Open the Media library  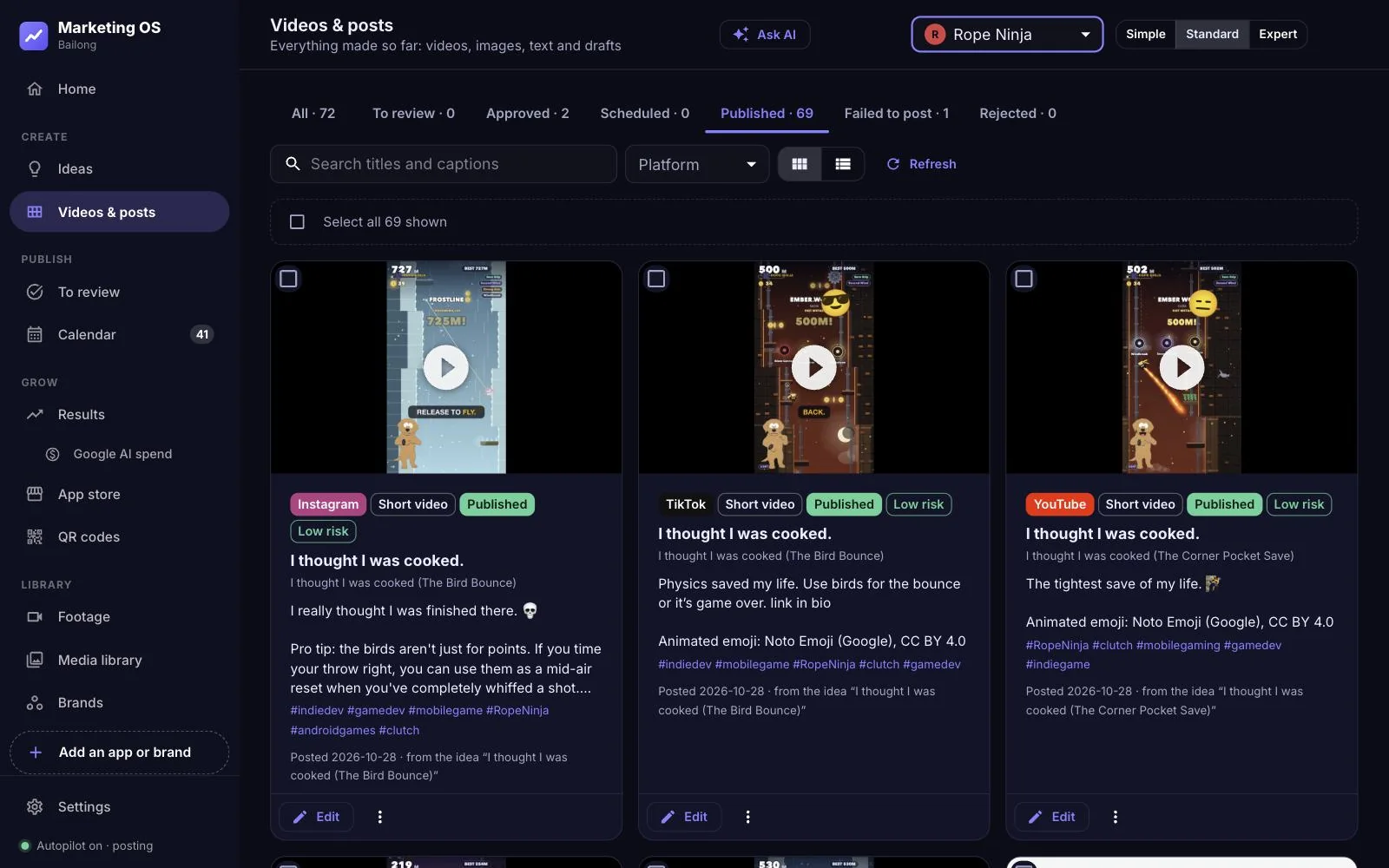point(119,660)
